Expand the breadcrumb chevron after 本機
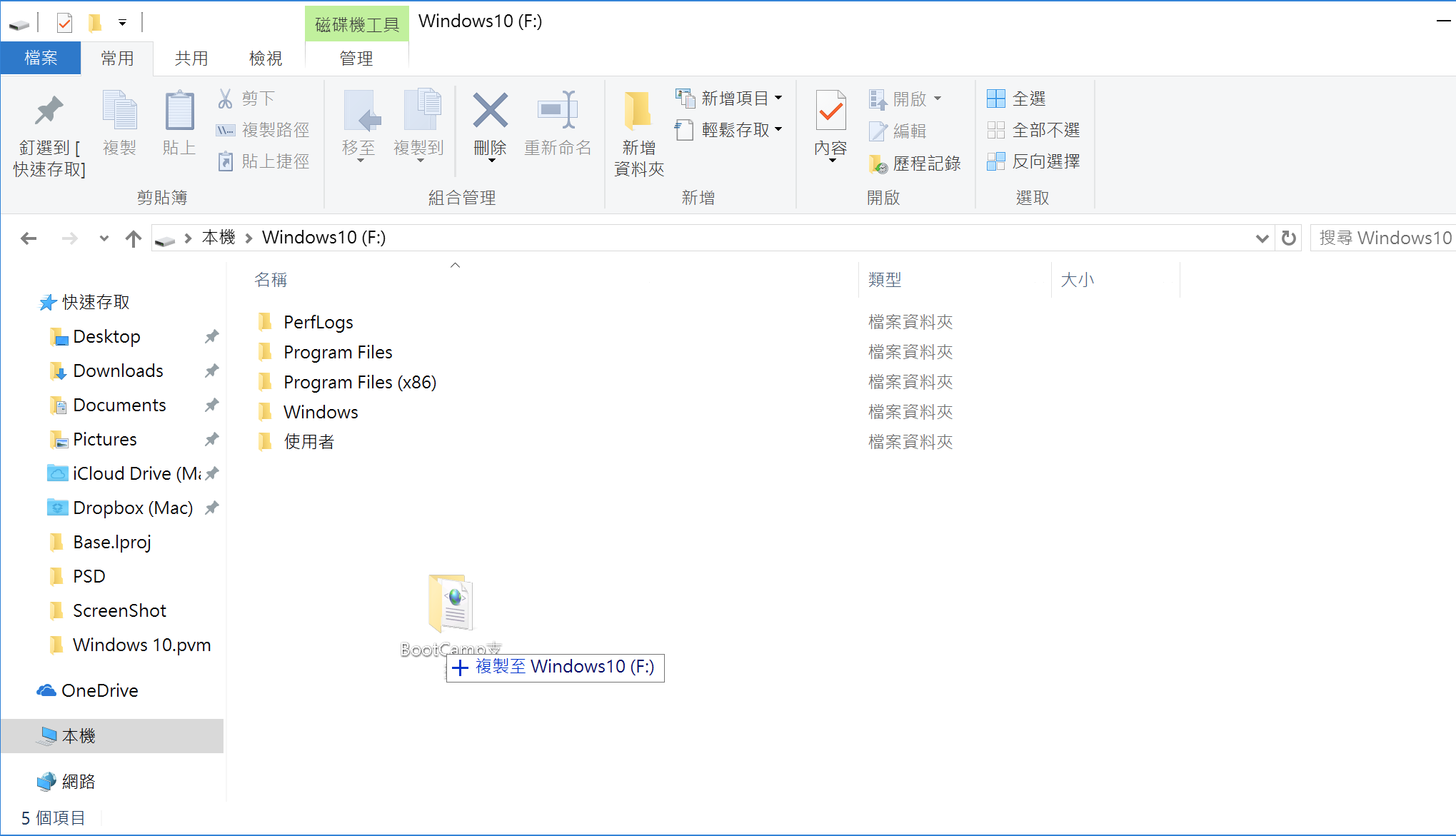Viewport: 1456px width, 836px height. click(249, 238)
